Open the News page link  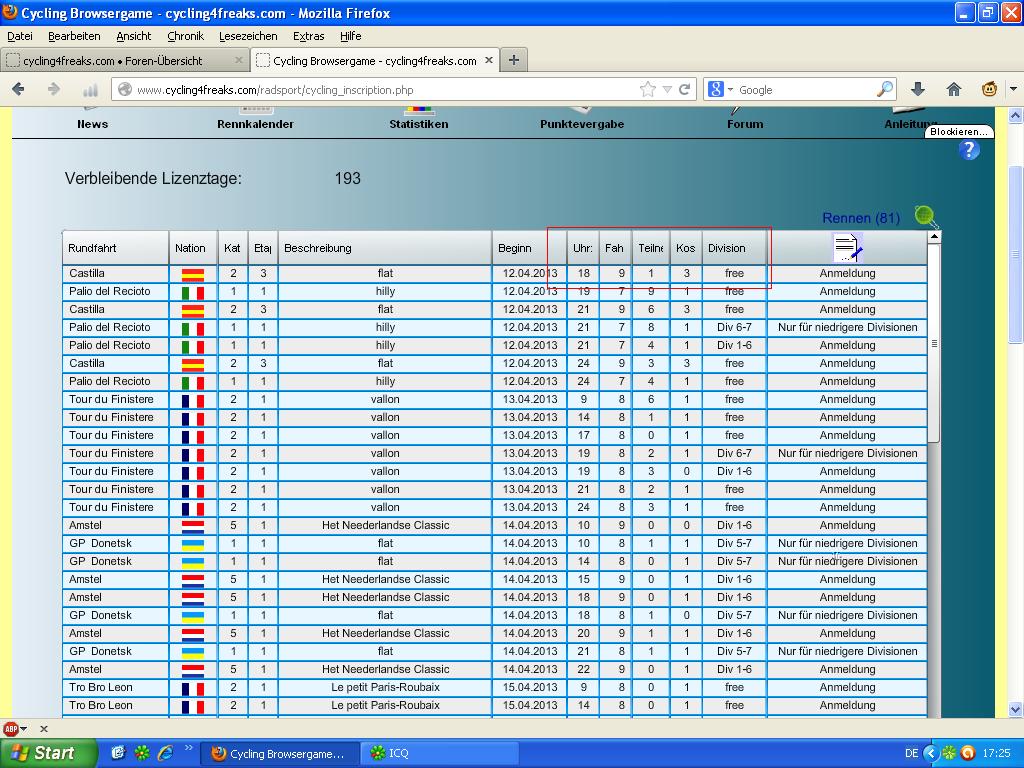click(x=93, y=123)
